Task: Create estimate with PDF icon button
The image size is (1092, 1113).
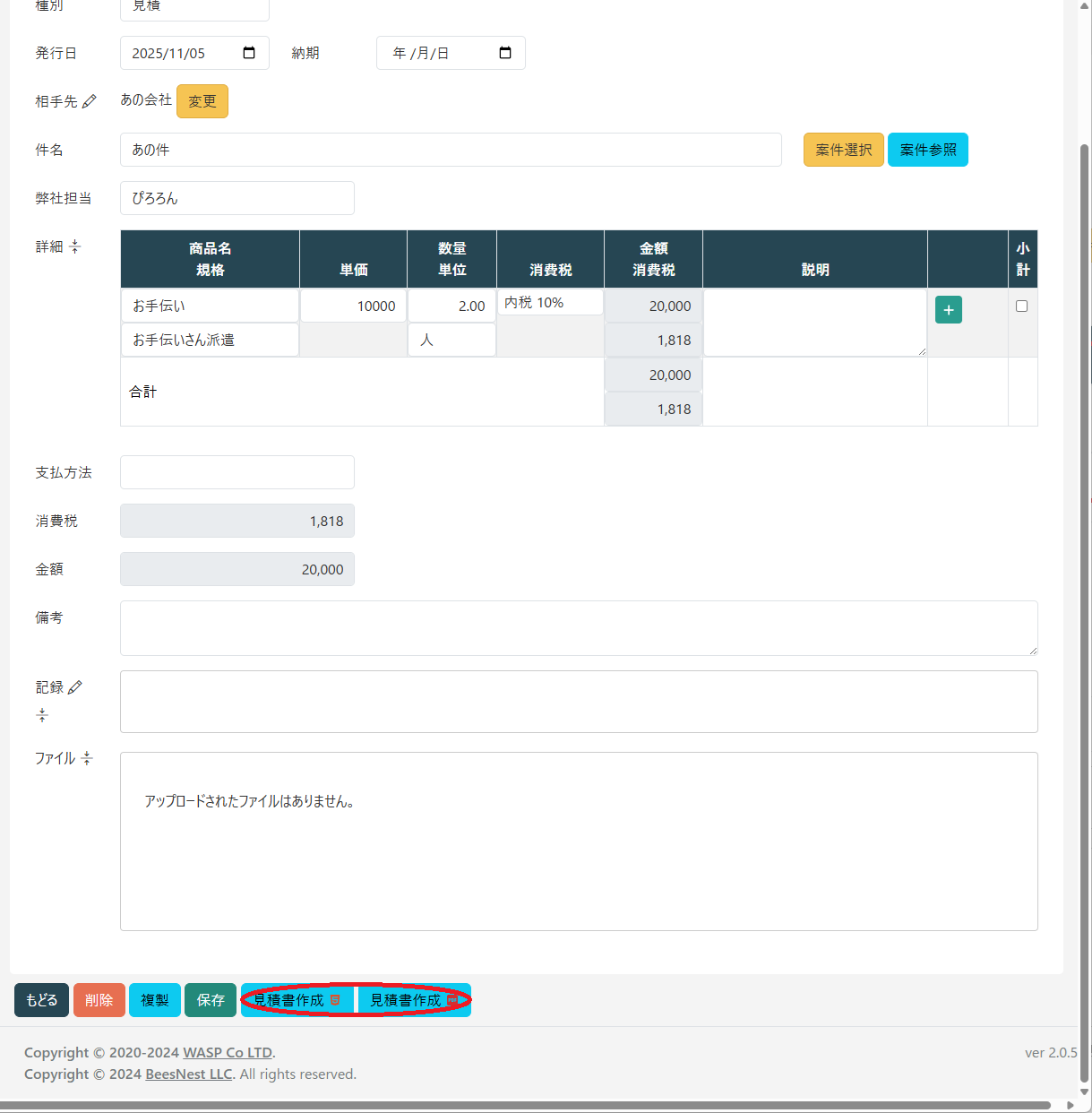Action: pyautogui.click(x=413, y=1000)
